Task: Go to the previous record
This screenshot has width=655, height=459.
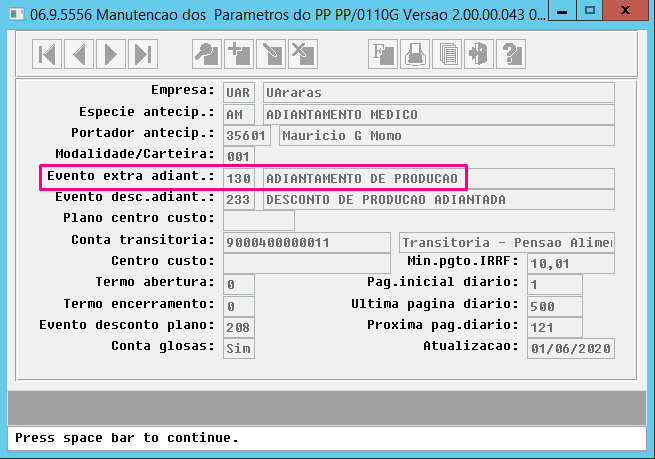Action: pyautogui.click(x=79, y=54)
